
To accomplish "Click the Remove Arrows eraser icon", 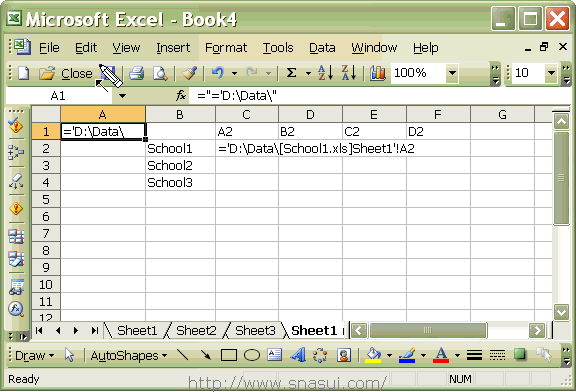I will pos(16,181).
